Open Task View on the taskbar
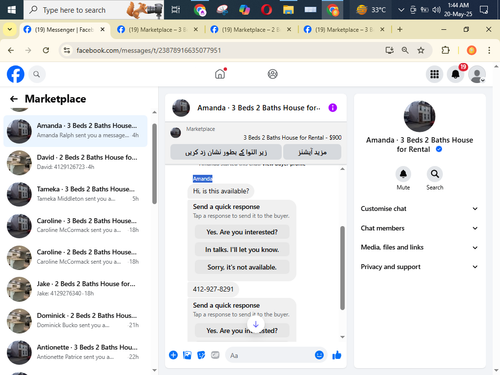The height and width of the screenshot is (375, 500). [x=176, y=10]
